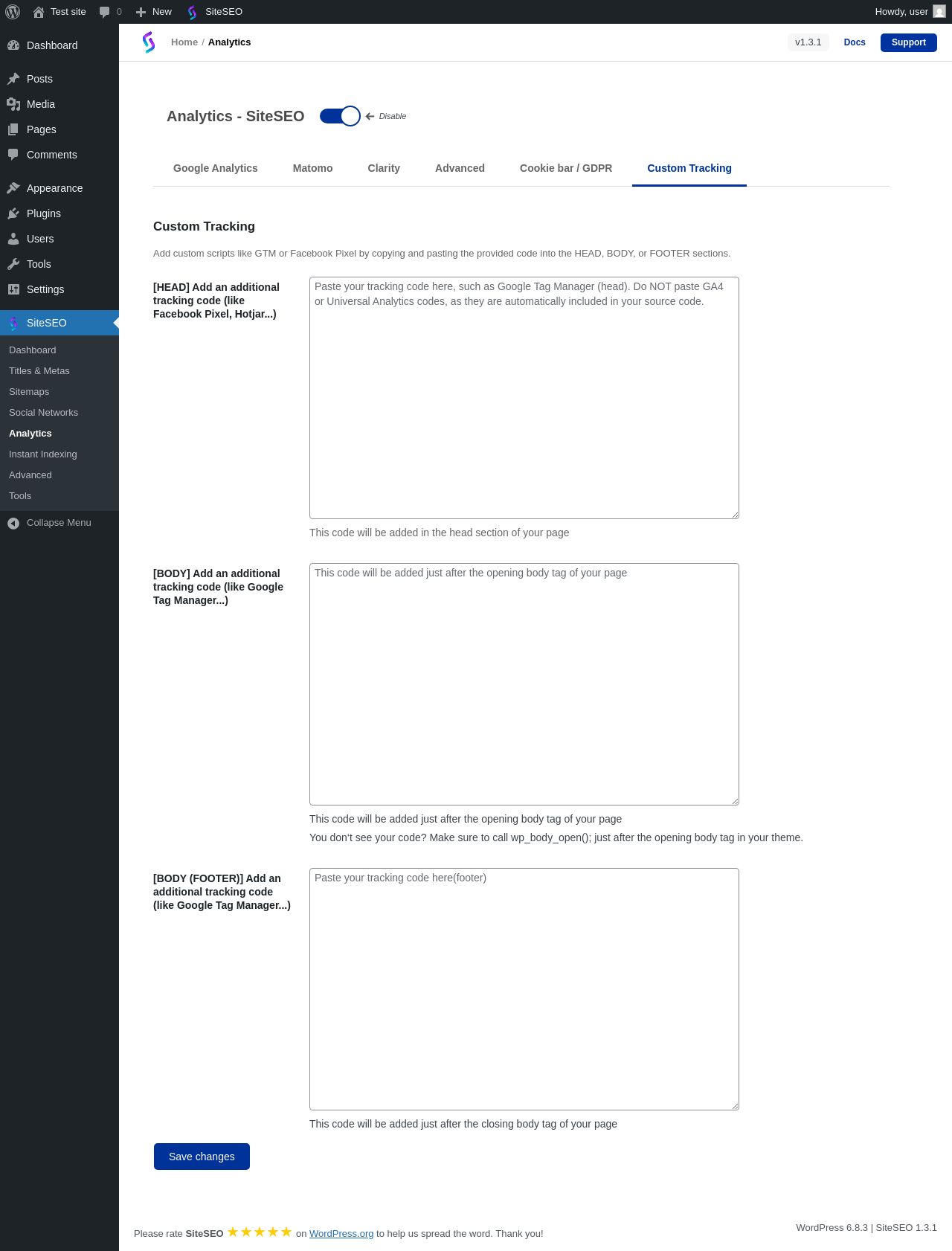Click the v1.3.1 version badge

point(808,42)
